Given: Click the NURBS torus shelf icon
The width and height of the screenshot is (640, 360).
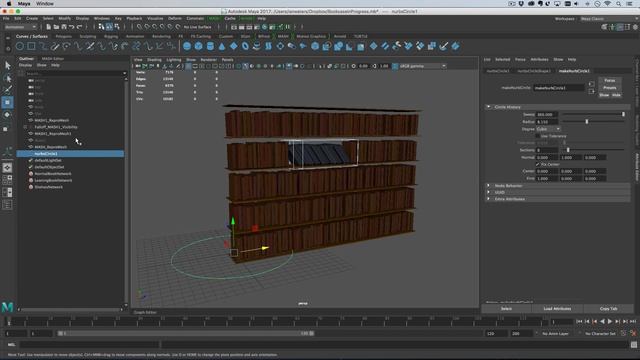Looking at the screenshot, I should [x=245, y=46].
